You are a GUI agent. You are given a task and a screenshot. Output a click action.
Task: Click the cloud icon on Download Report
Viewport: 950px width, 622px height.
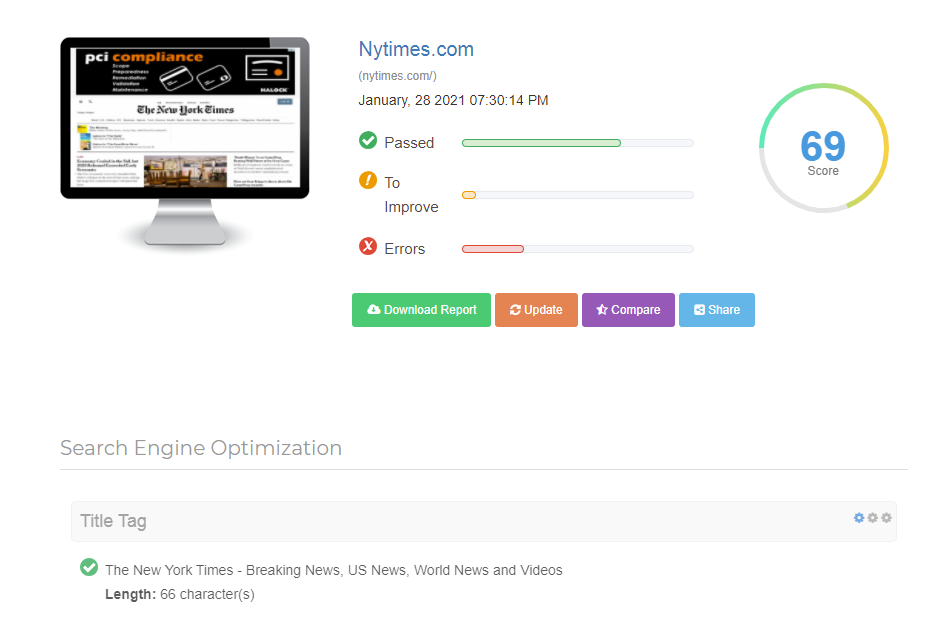(x=374, y=309)
